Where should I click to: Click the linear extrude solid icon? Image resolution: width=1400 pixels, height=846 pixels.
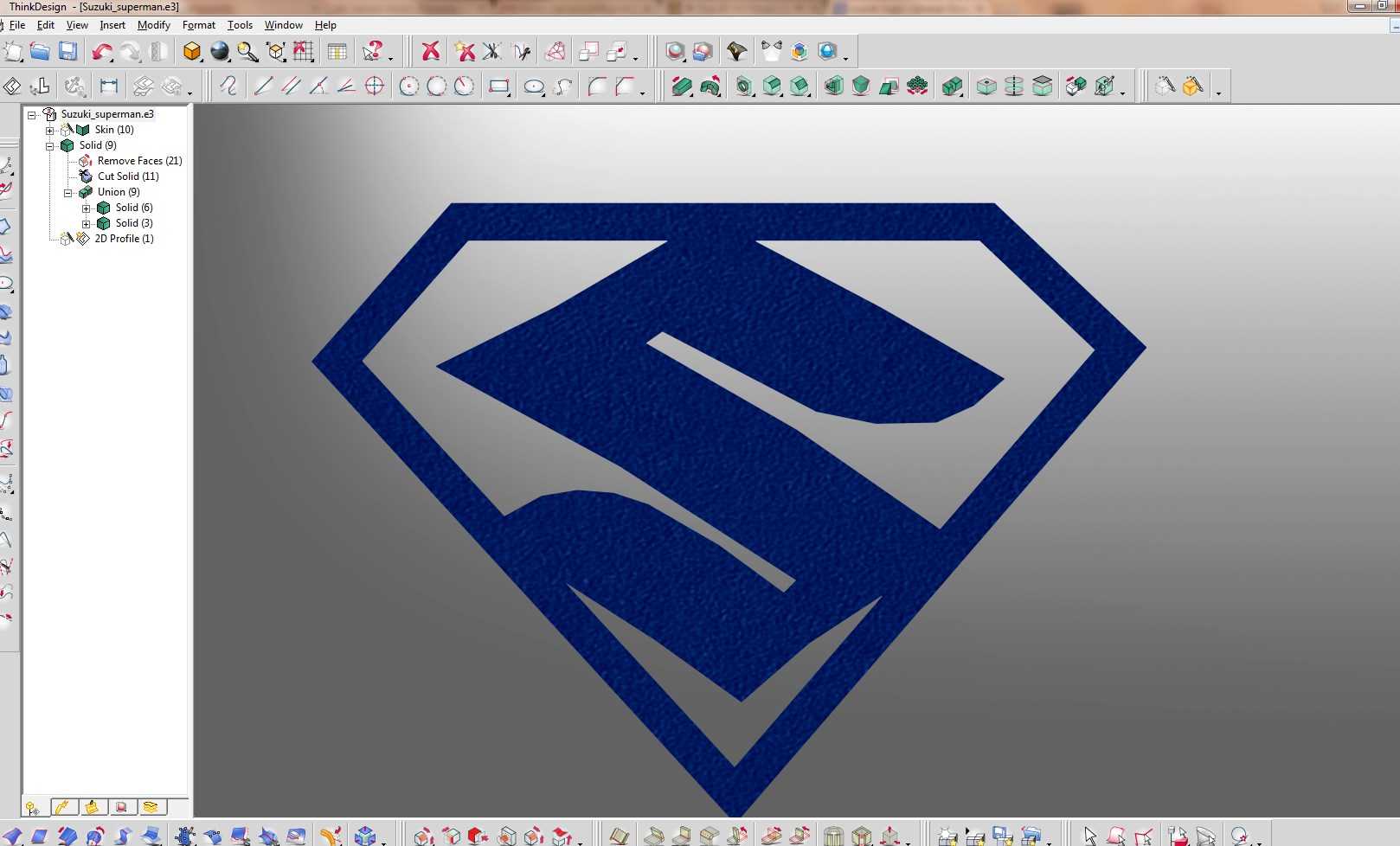(x=682, y=86)
